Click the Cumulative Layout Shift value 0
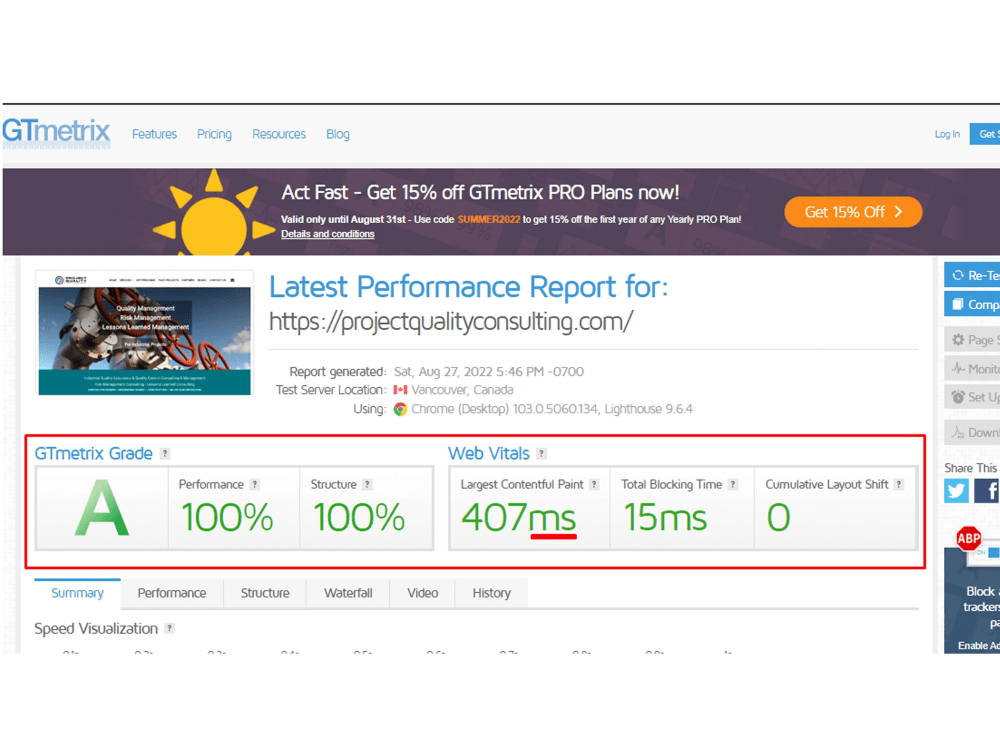 (x=778, y=517)
